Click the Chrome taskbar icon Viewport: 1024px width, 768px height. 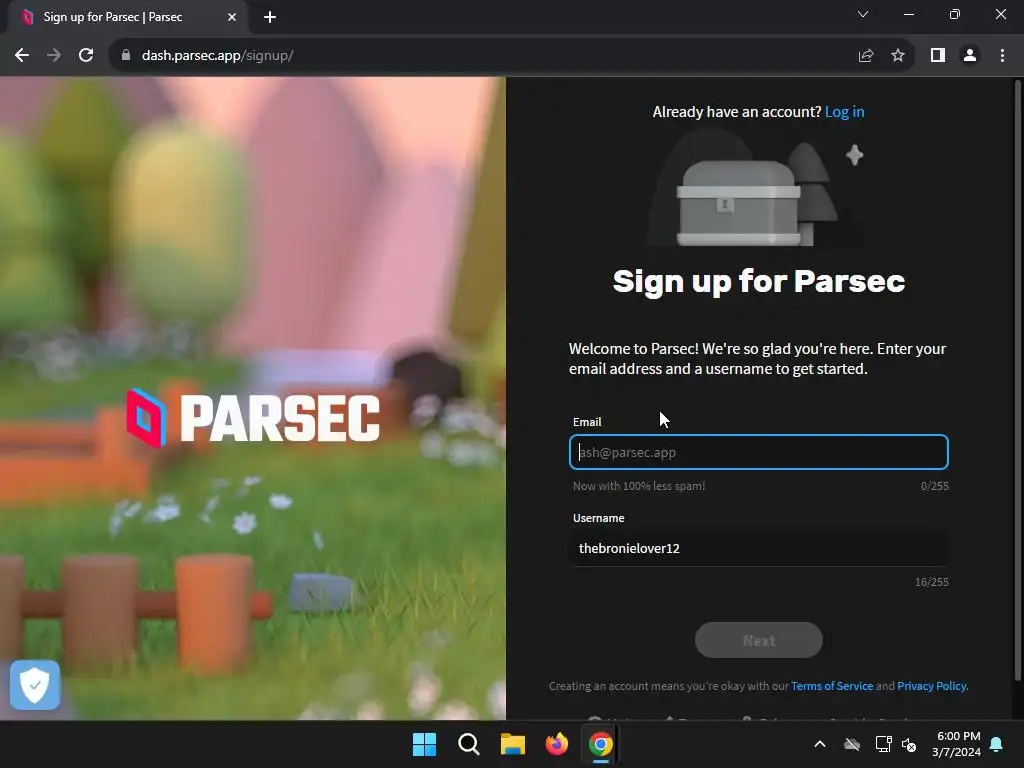pyautogui.click(x=601, y=744)
